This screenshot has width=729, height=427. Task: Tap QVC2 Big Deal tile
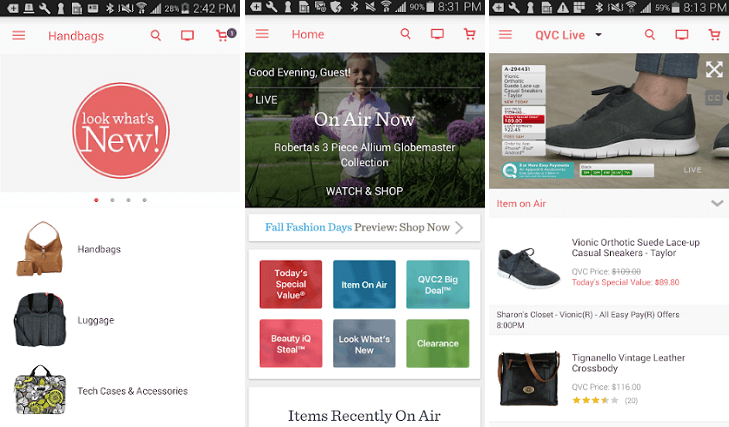pyautogui.click(x=437, y=284)
